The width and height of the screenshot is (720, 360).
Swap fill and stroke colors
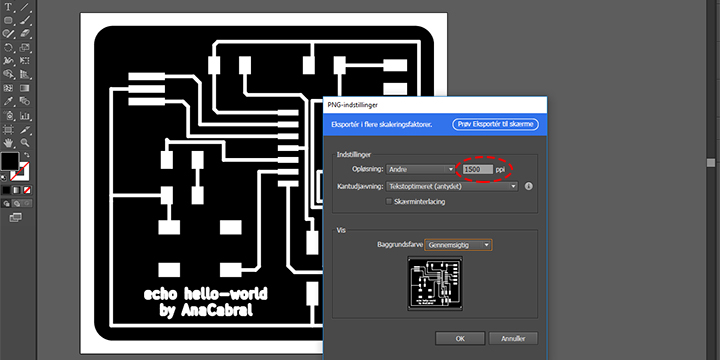click(x=27, y=155)
